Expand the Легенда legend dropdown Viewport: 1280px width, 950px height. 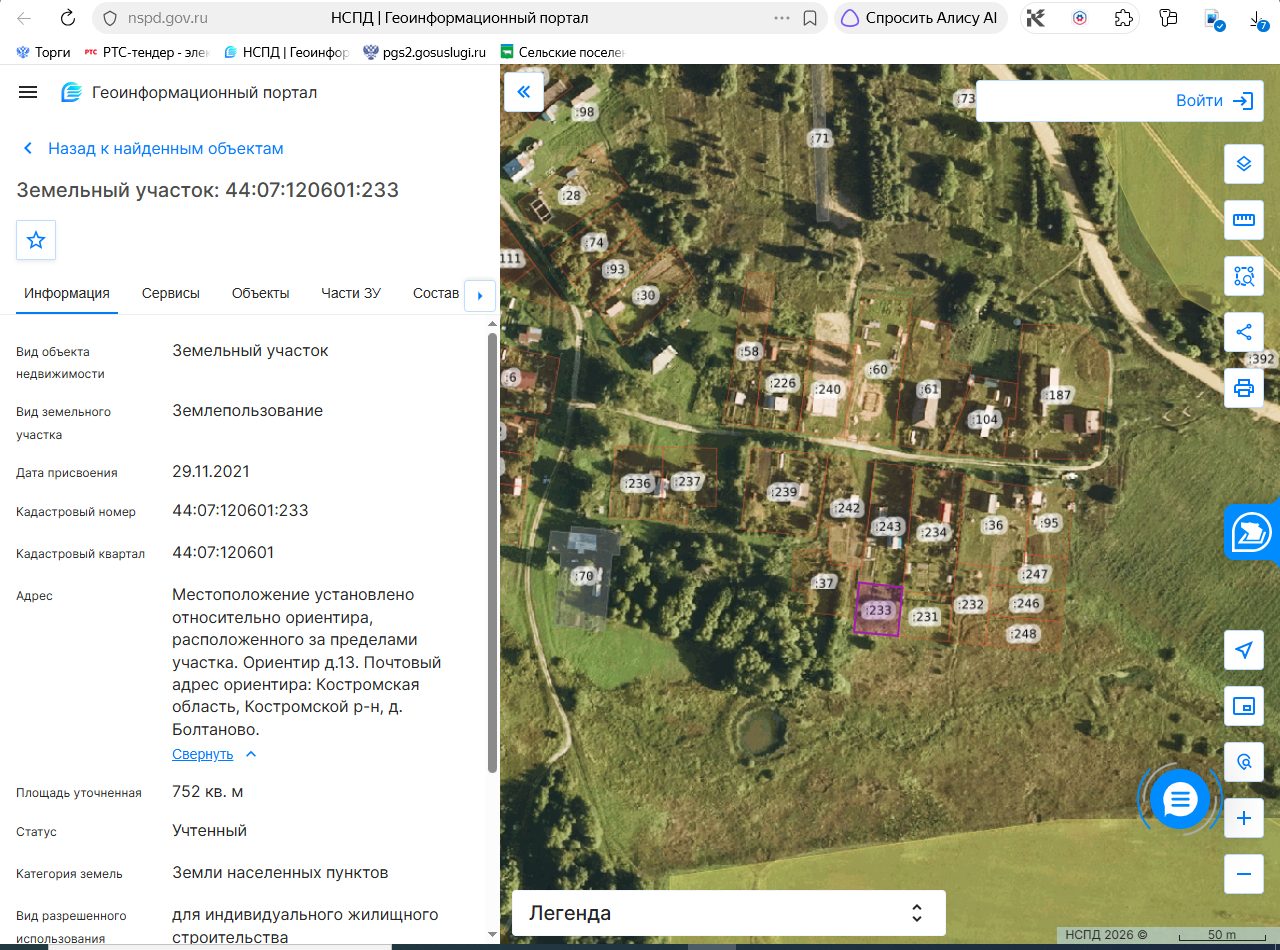[729, 913]
